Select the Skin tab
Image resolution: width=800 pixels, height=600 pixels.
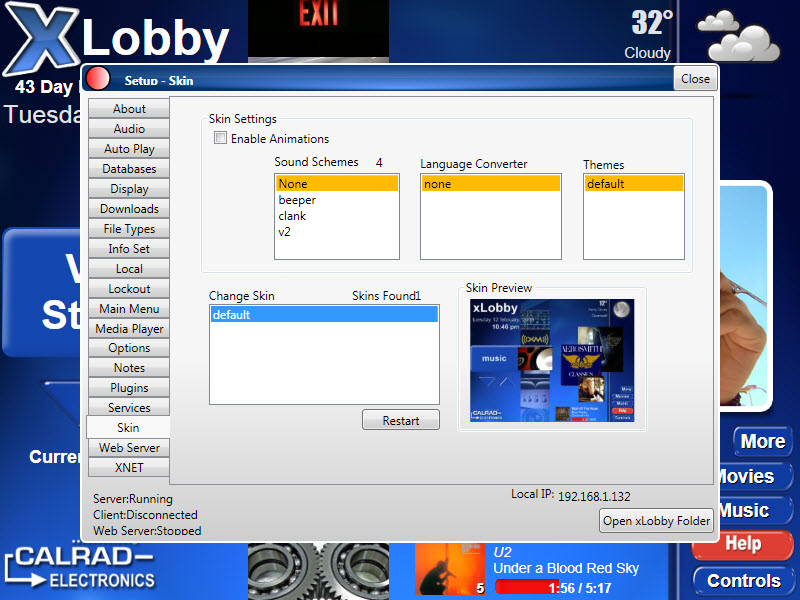coord(128,428)
